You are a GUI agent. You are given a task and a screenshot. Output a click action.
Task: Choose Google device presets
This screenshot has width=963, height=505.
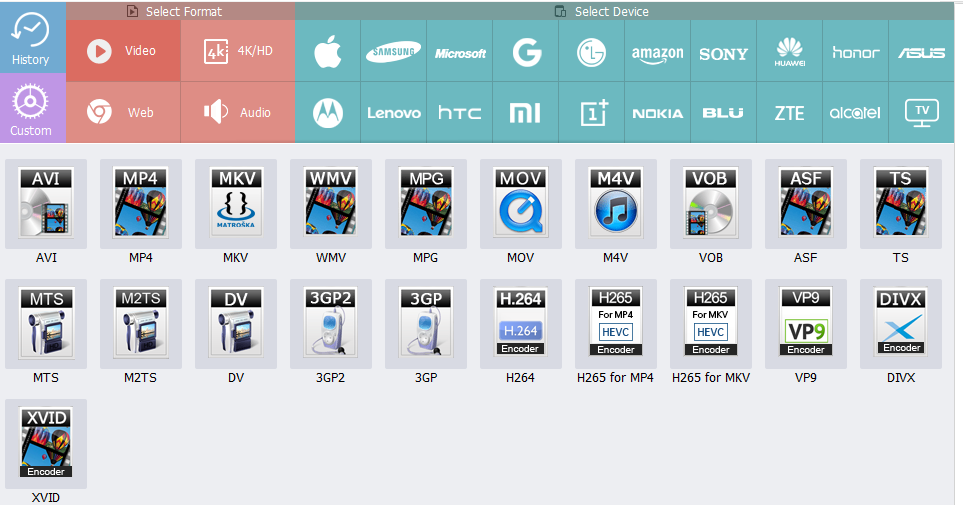tap(526, 51)
